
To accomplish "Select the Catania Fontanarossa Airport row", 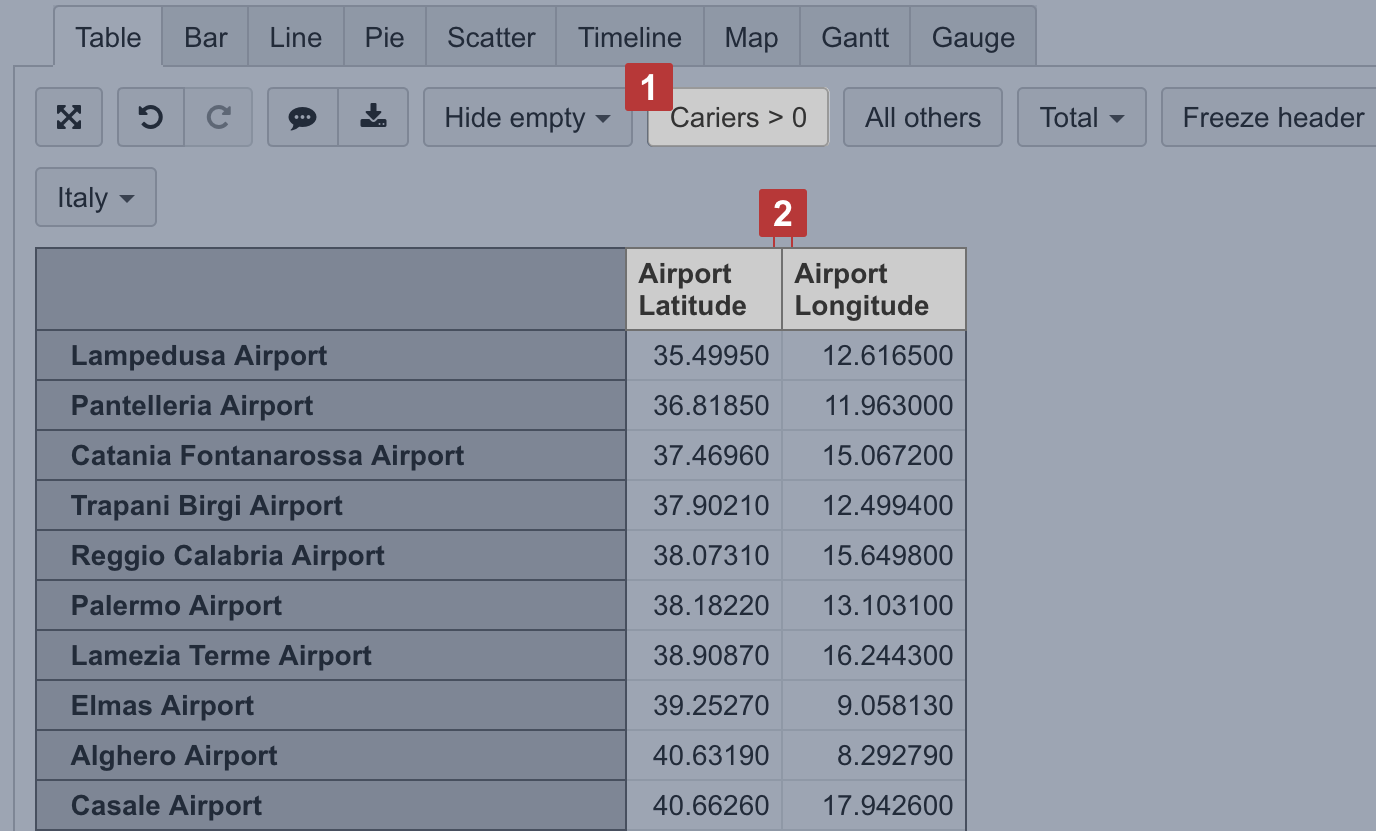I will (267, 456).
